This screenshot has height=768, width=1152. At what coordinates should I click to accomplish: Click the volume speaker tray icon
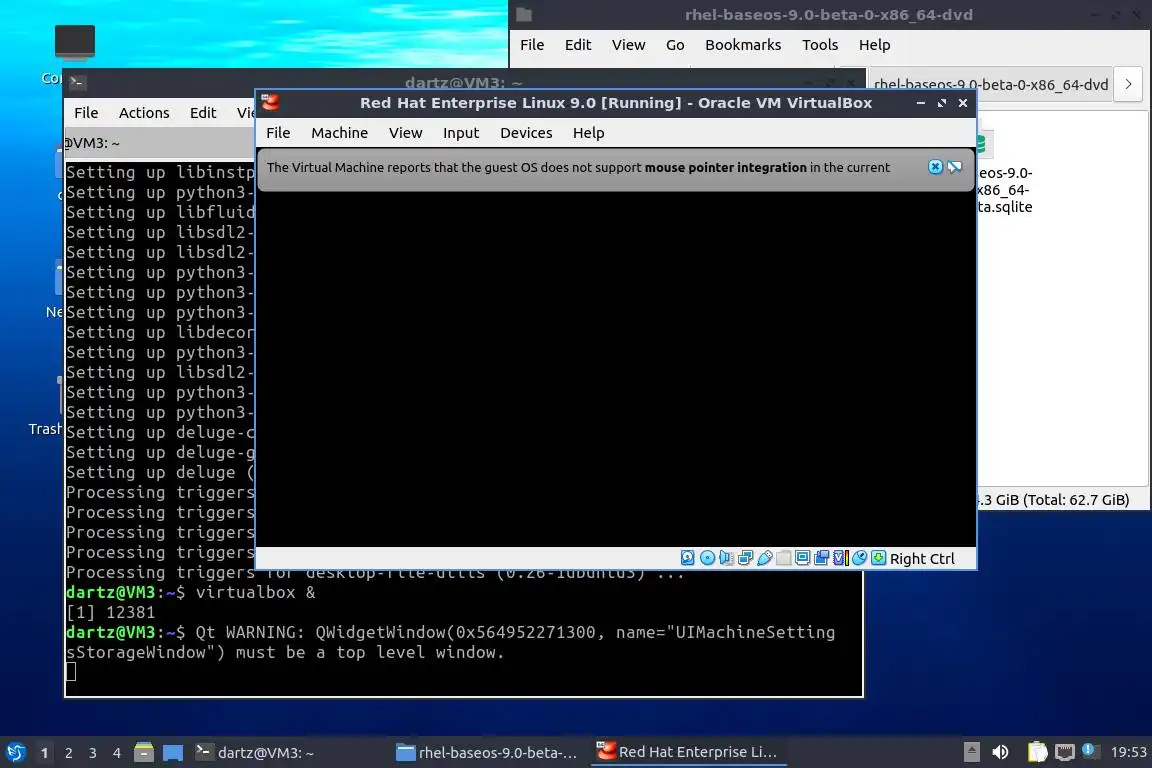(1000, 752)
